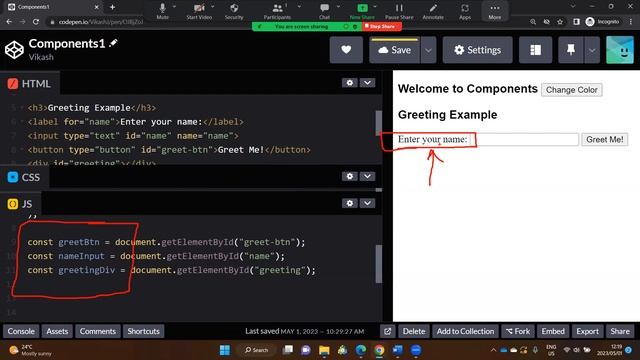Open the Export menu

coord(587,331)
